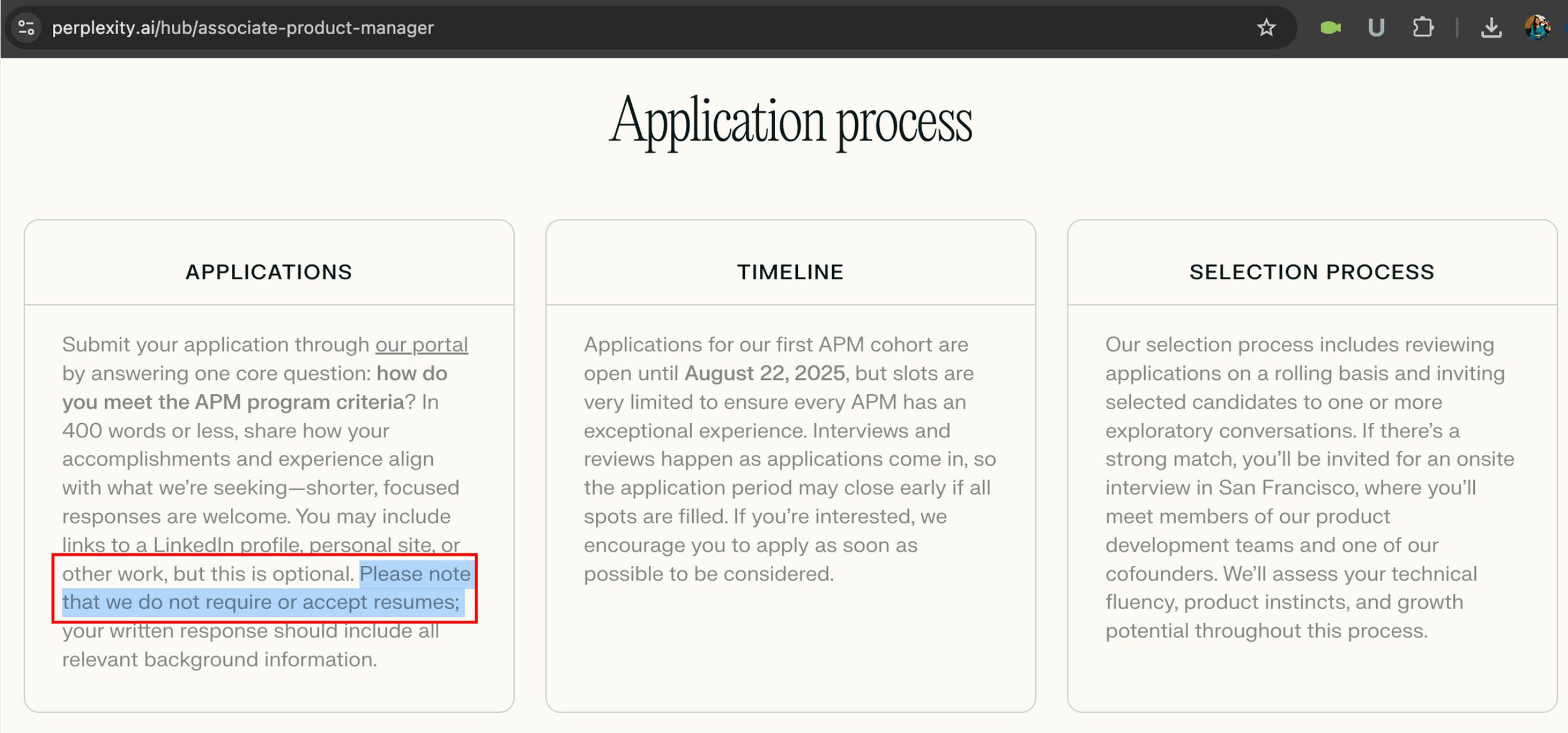
Task: Select the TIMELINE card header
Action: click(790, 272)
